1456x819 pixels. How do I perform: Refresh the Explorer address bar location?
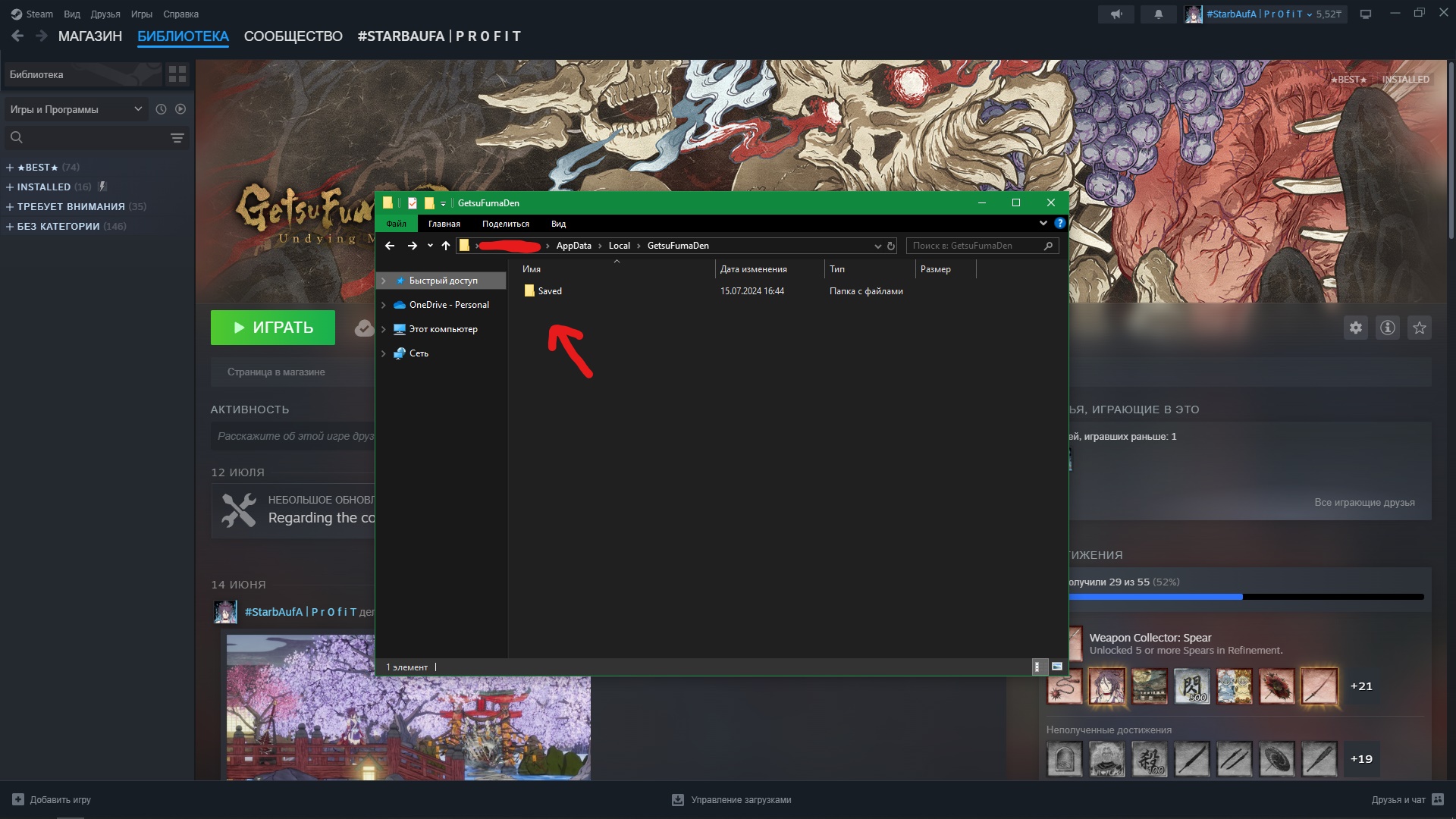pyautogui.click(x=891, y=246)
